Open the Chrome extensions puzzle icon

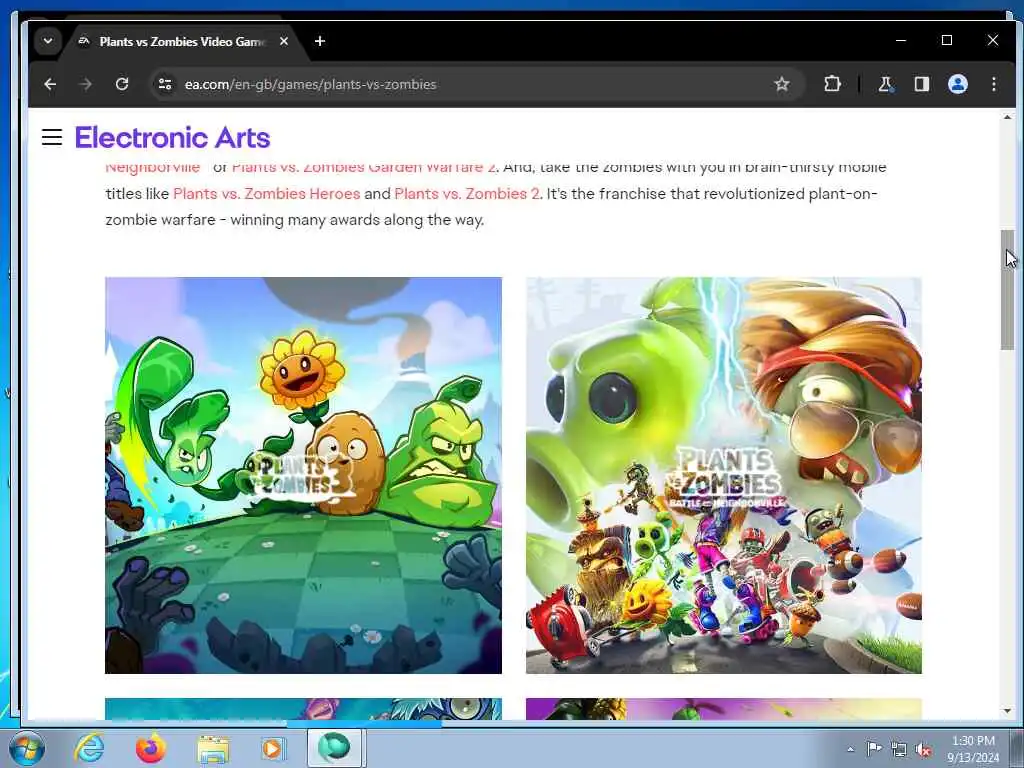tap(832, 84)
